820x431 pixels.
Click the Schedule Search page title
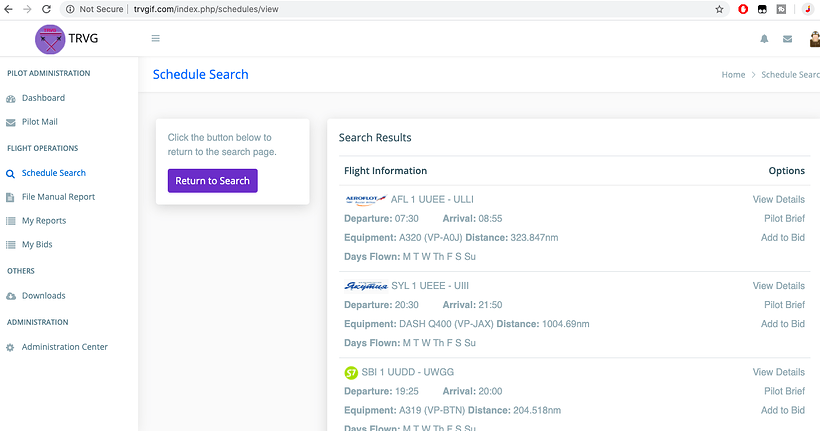point(201,74)
